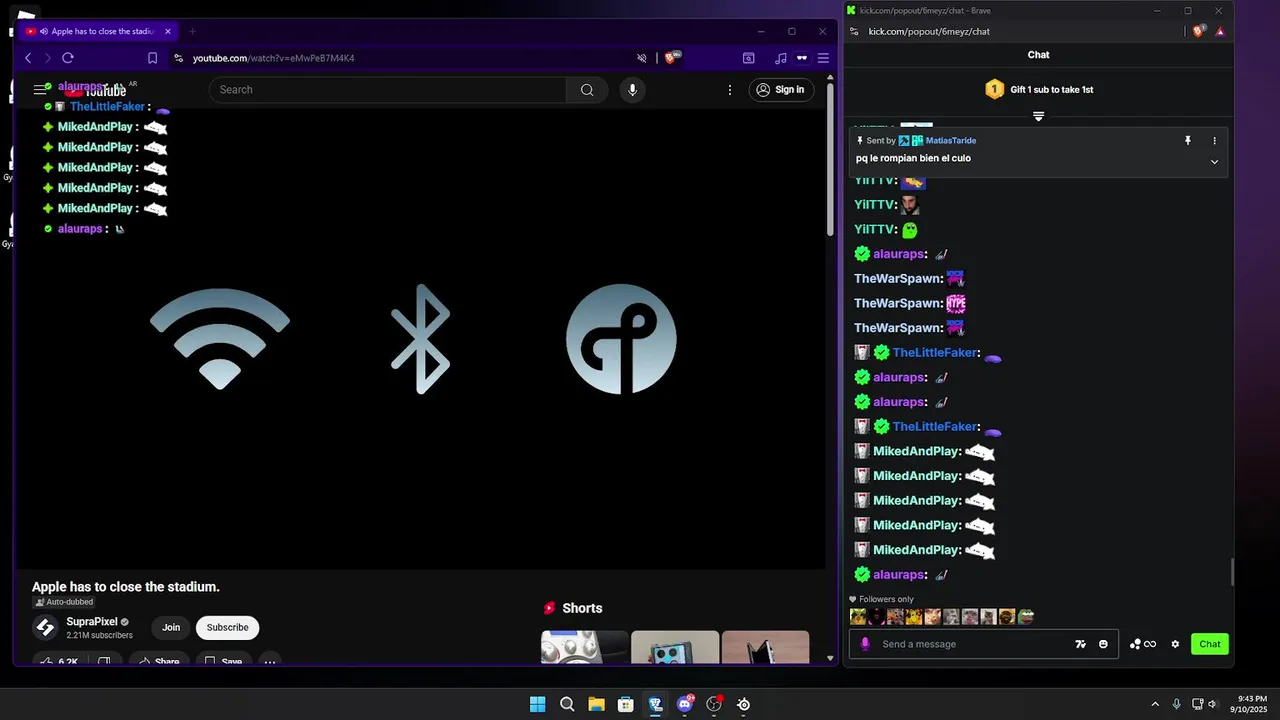The width and height of the screenshot is (1280, 720).
Task: Select the Pepe frog quick emote
Action: click(1025, 617)
